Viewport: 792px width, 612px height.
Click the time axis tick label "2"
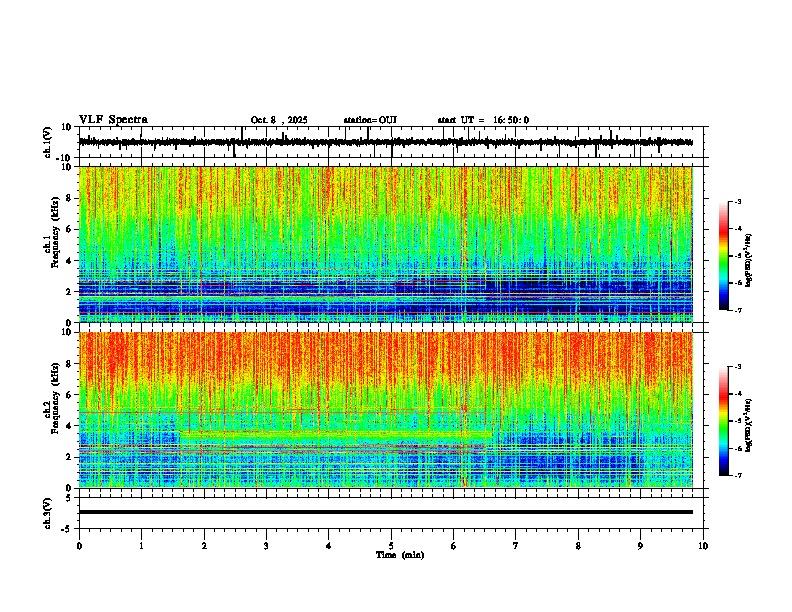tap(204, 546)
